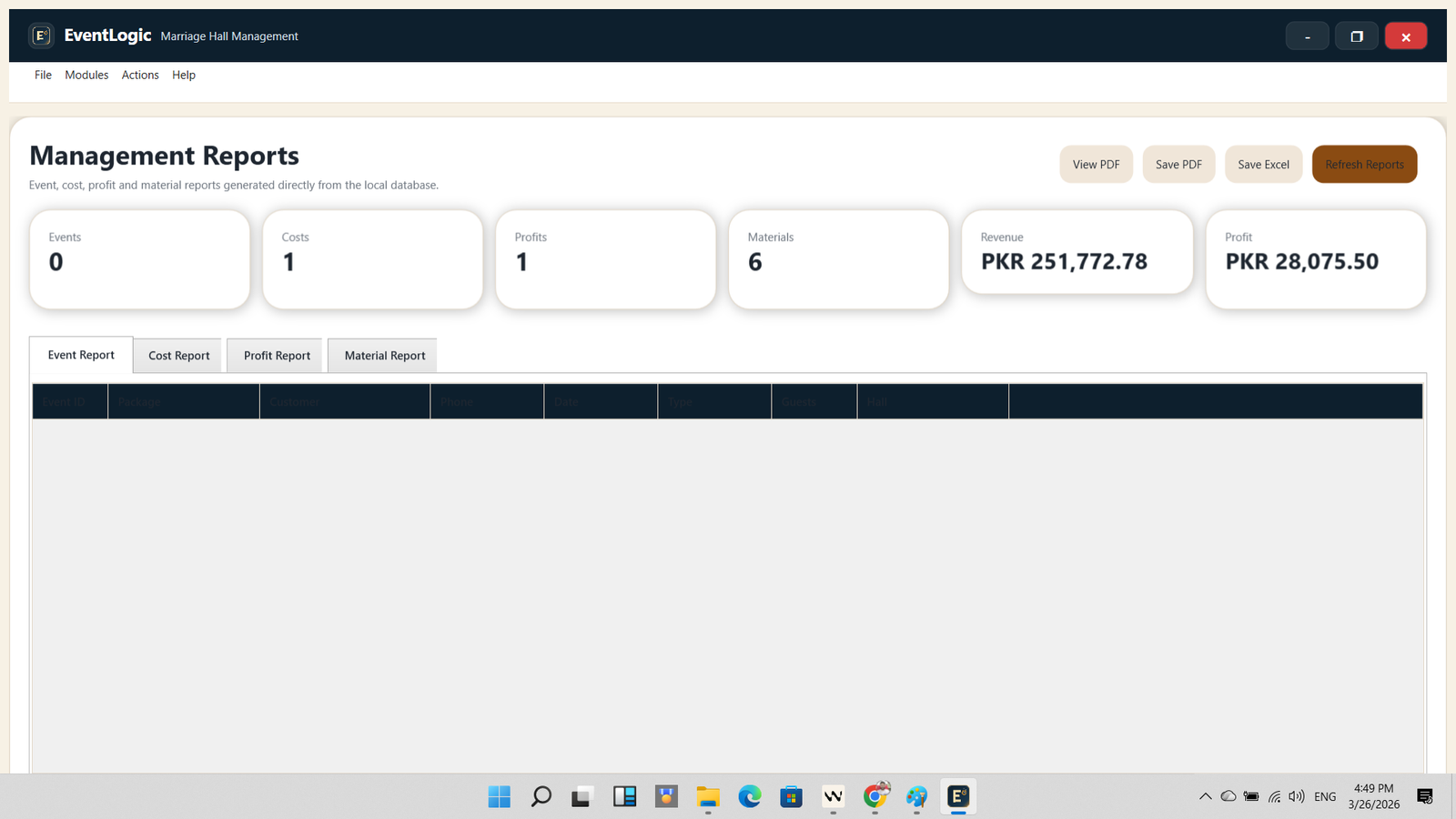Switch to the Cost Report tab

tap(178, 356)
